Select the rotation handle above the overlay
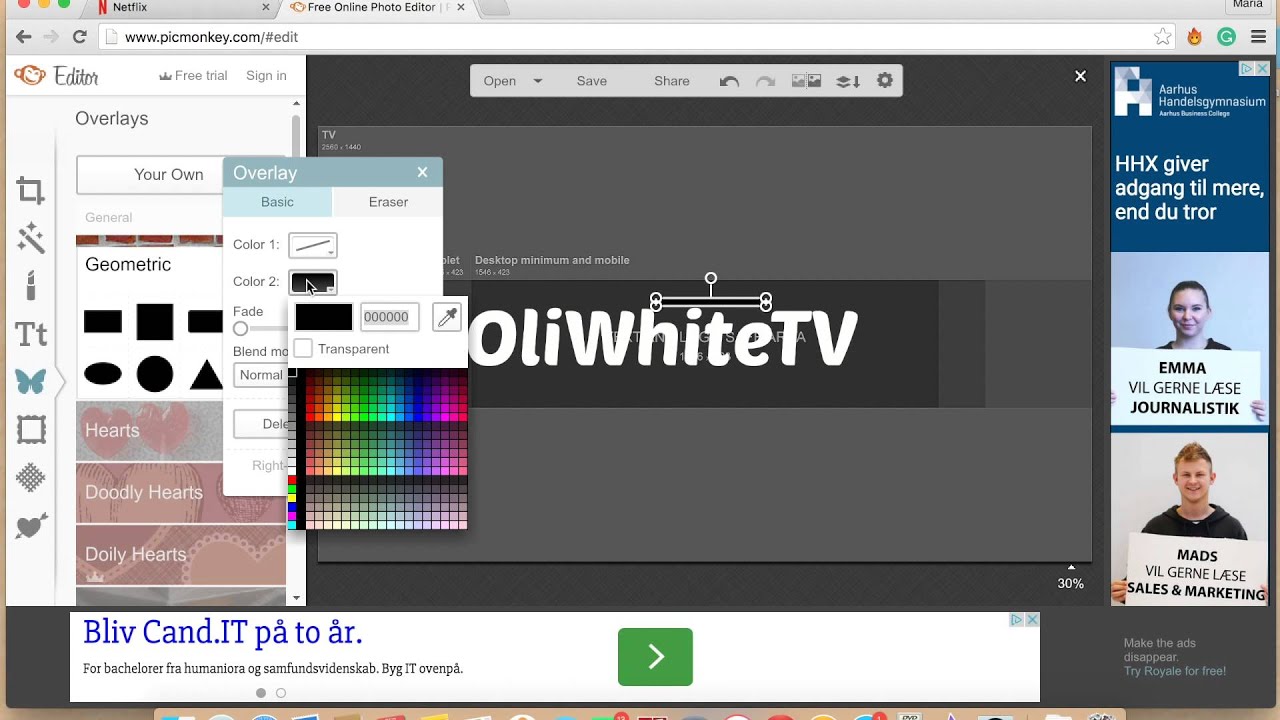This screenshot has height=720, width=1280. click(711, 279)
